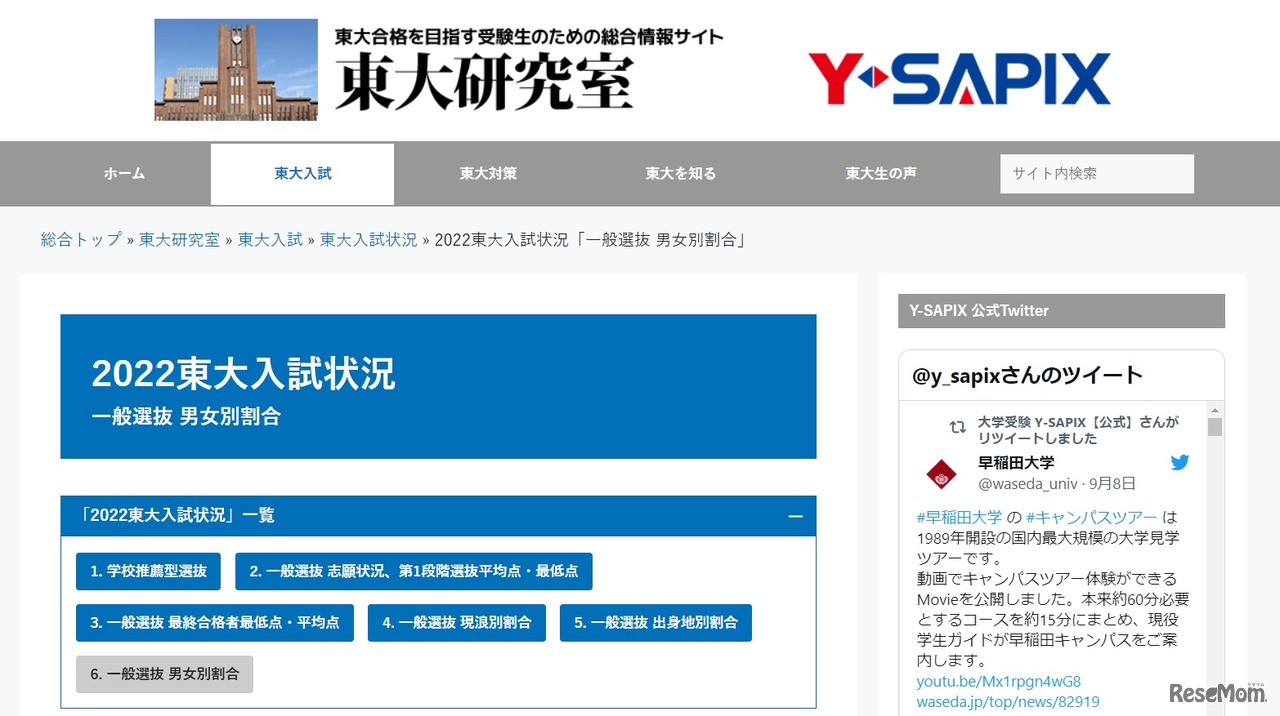Open the 東大対策 menu
The image size is (1280, 716).
coord(488,173)
